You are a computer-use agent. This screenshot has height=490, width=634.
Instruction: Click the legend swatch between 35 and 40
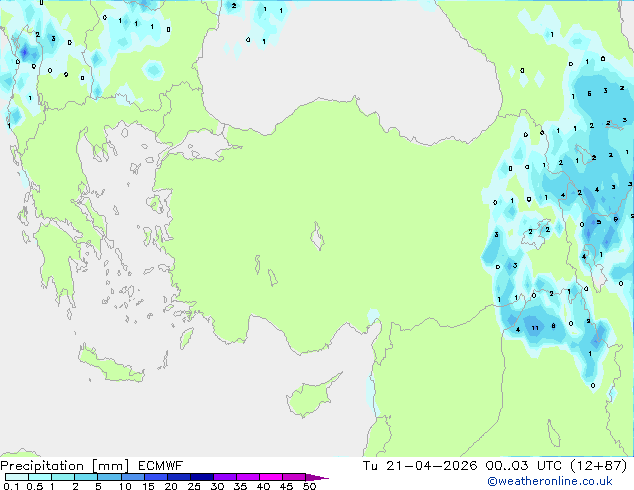[247, 477]
